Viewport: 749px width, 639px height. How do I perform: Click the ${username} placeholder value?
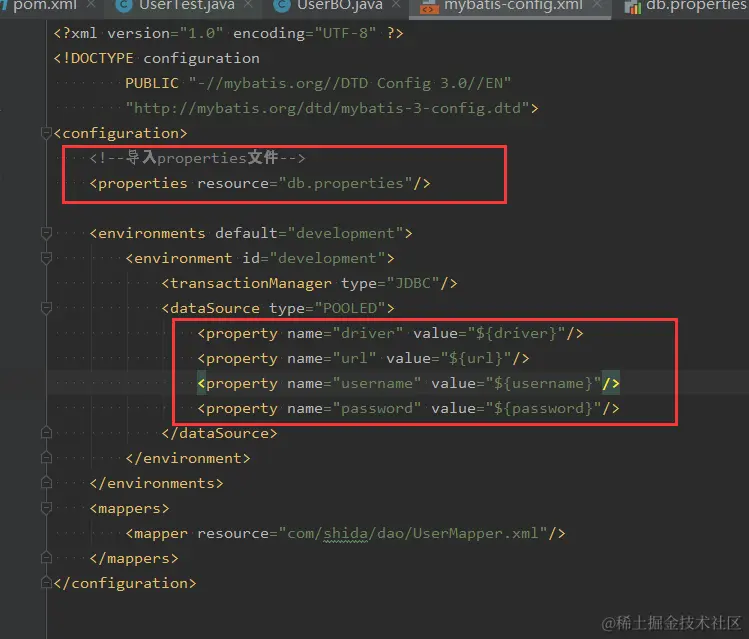point(544,383)
